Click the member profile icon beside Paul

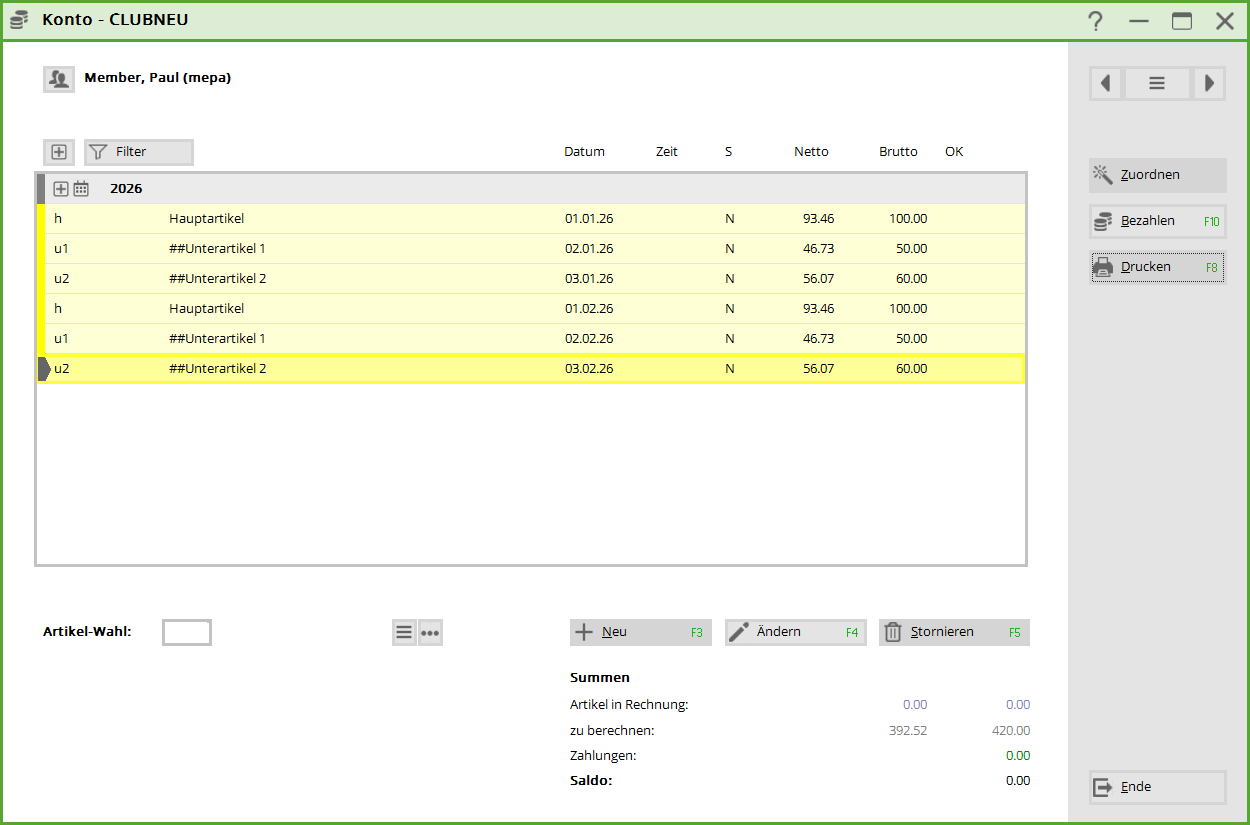click(x=59, y=79)
